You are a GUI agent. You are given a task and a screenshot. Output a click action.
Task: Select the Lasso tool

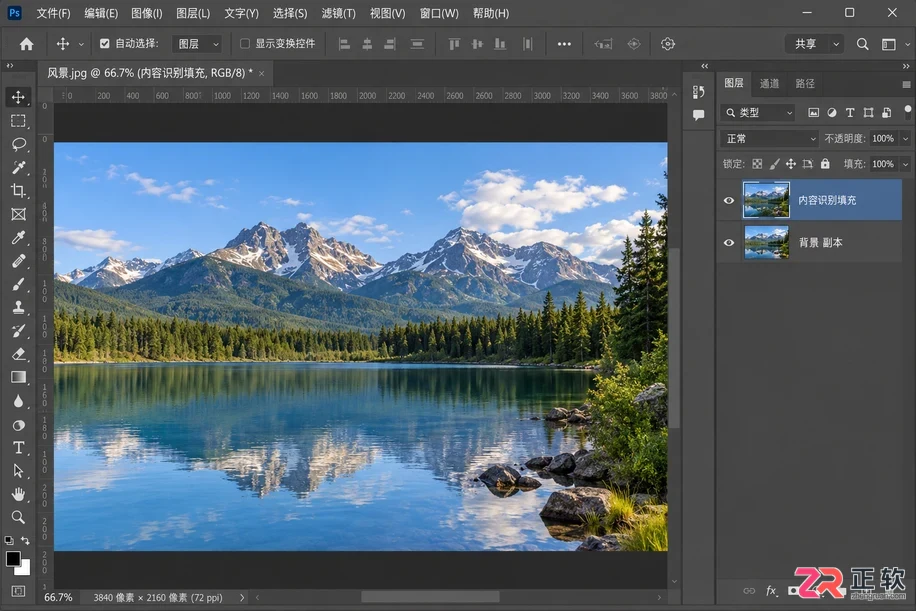[x=18, y=144]
